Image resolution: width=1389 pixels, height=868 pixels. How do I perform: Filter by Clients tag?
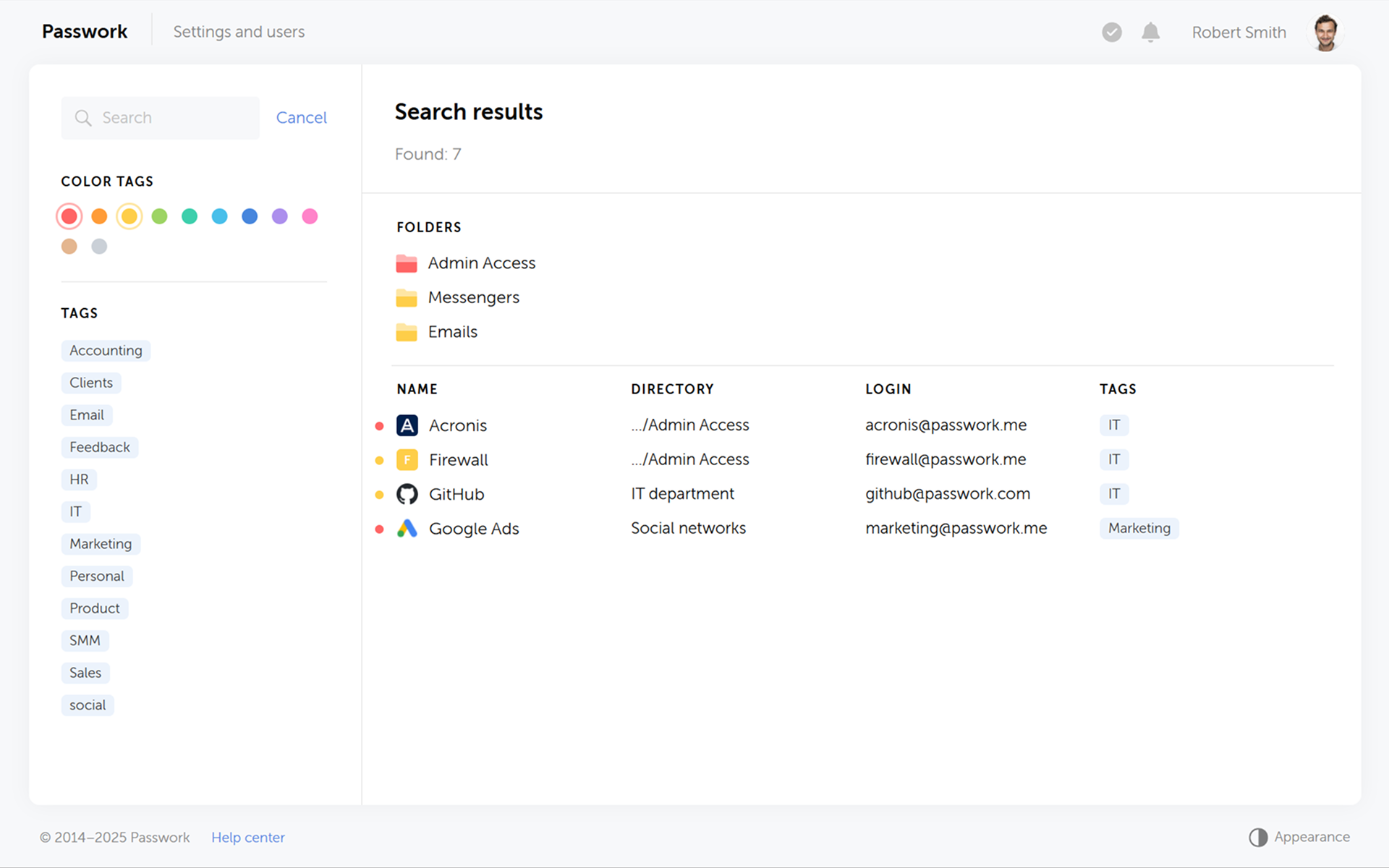pyautogui.click(x=91, y=383)
